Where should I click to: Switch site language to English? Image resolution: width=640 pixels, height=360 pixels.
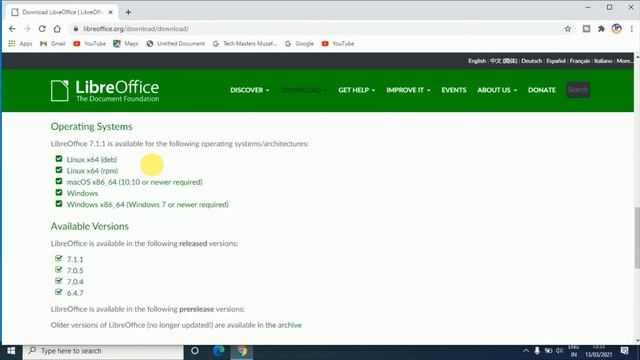[x=477, y=61]
